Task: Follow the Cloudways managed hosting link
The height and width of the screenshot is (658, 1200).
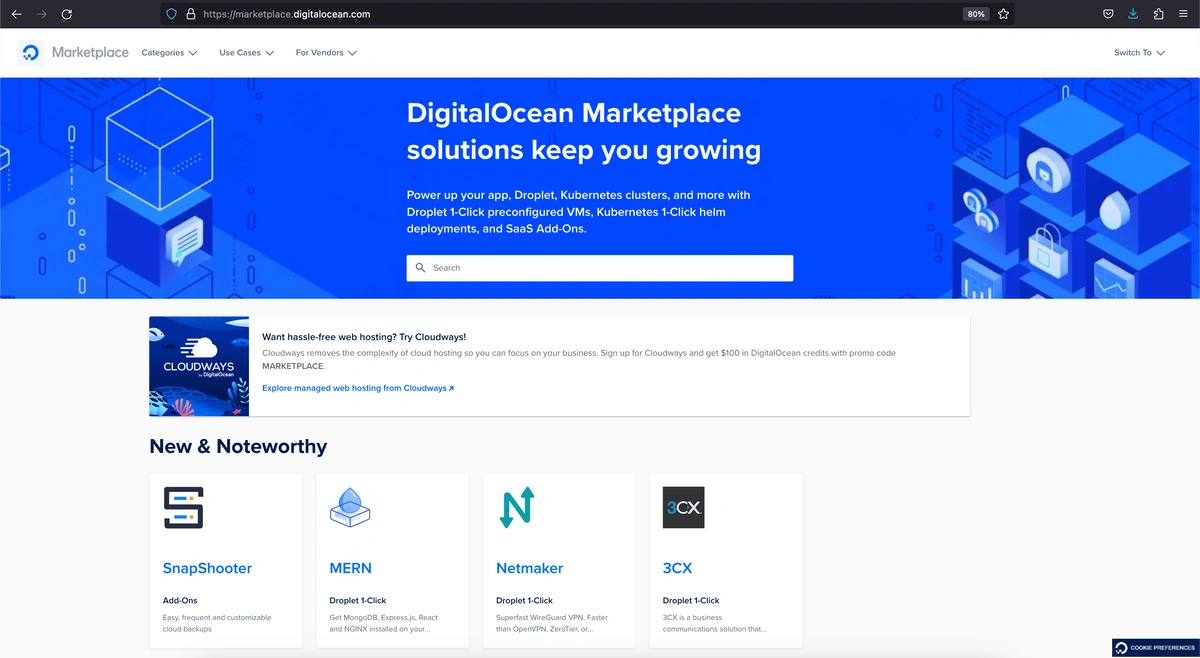Action: [357, 388]
